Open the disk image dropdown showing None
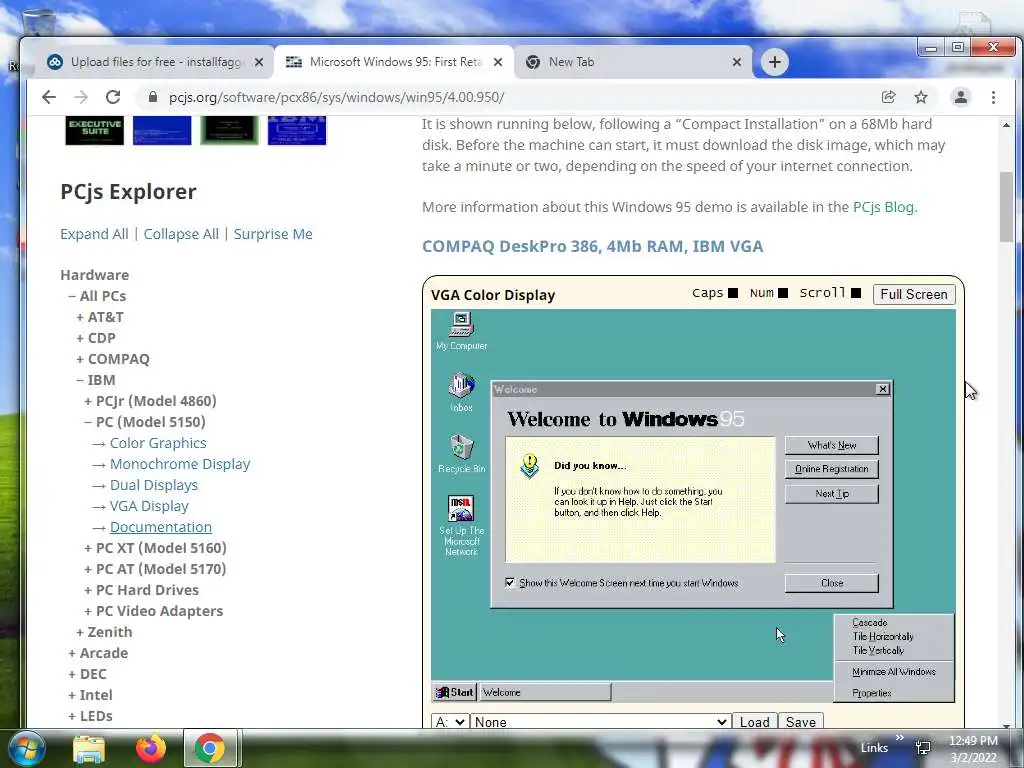The width and height of the screenshot is (1024, 768). click(600, 722)
